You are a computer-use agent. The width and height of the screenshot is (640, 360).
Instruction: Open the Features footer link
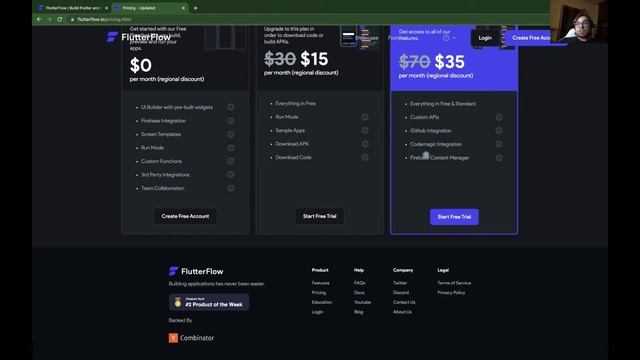pyautogui.click(x=320, y=283)
